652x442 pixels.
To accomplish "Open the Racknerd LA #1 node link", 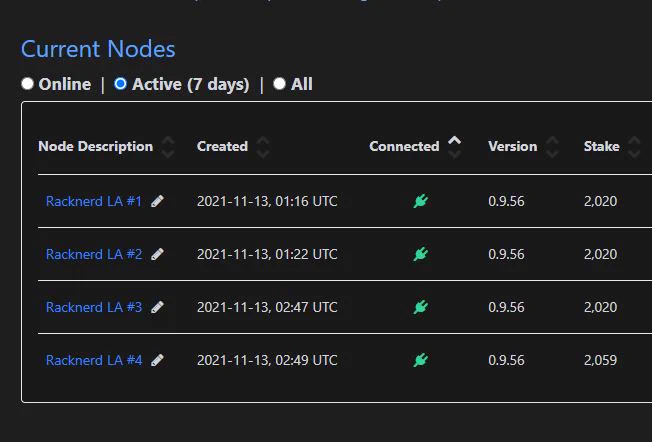I will [x=94, y=201].
